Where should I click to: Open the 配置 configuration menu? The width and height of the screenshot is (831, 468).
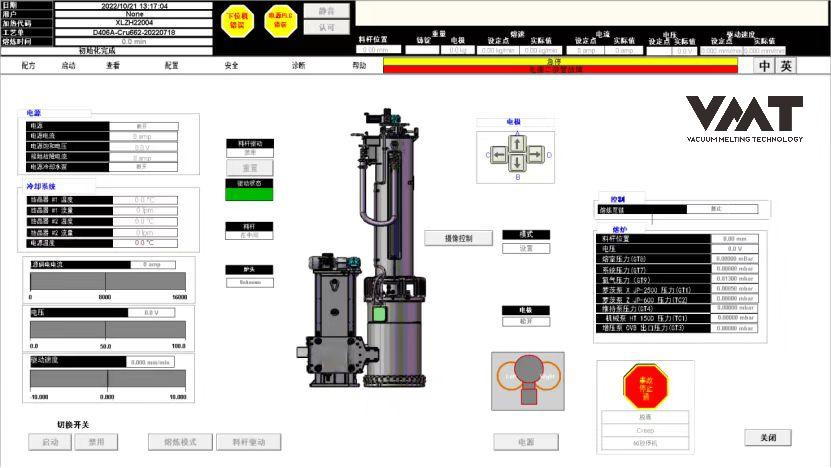(x=172, y=66)
